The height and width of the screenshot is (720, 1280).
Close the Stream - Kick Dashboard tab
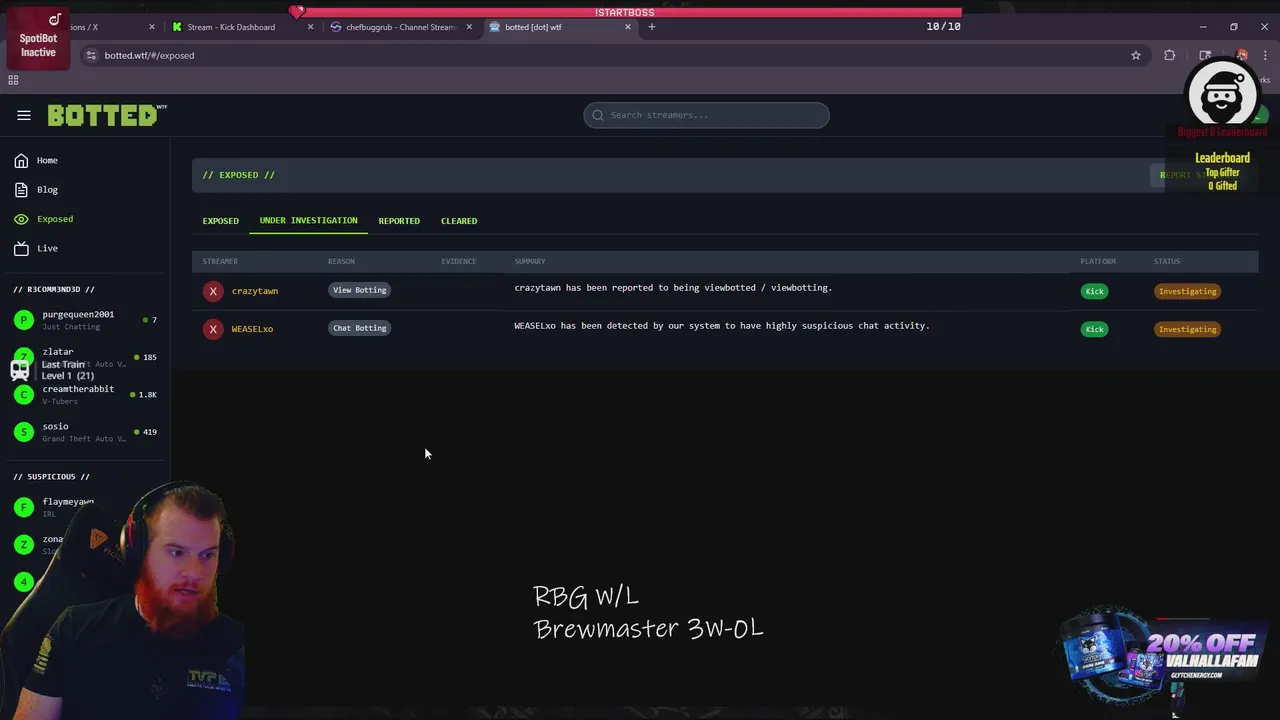tap(310, 27)
